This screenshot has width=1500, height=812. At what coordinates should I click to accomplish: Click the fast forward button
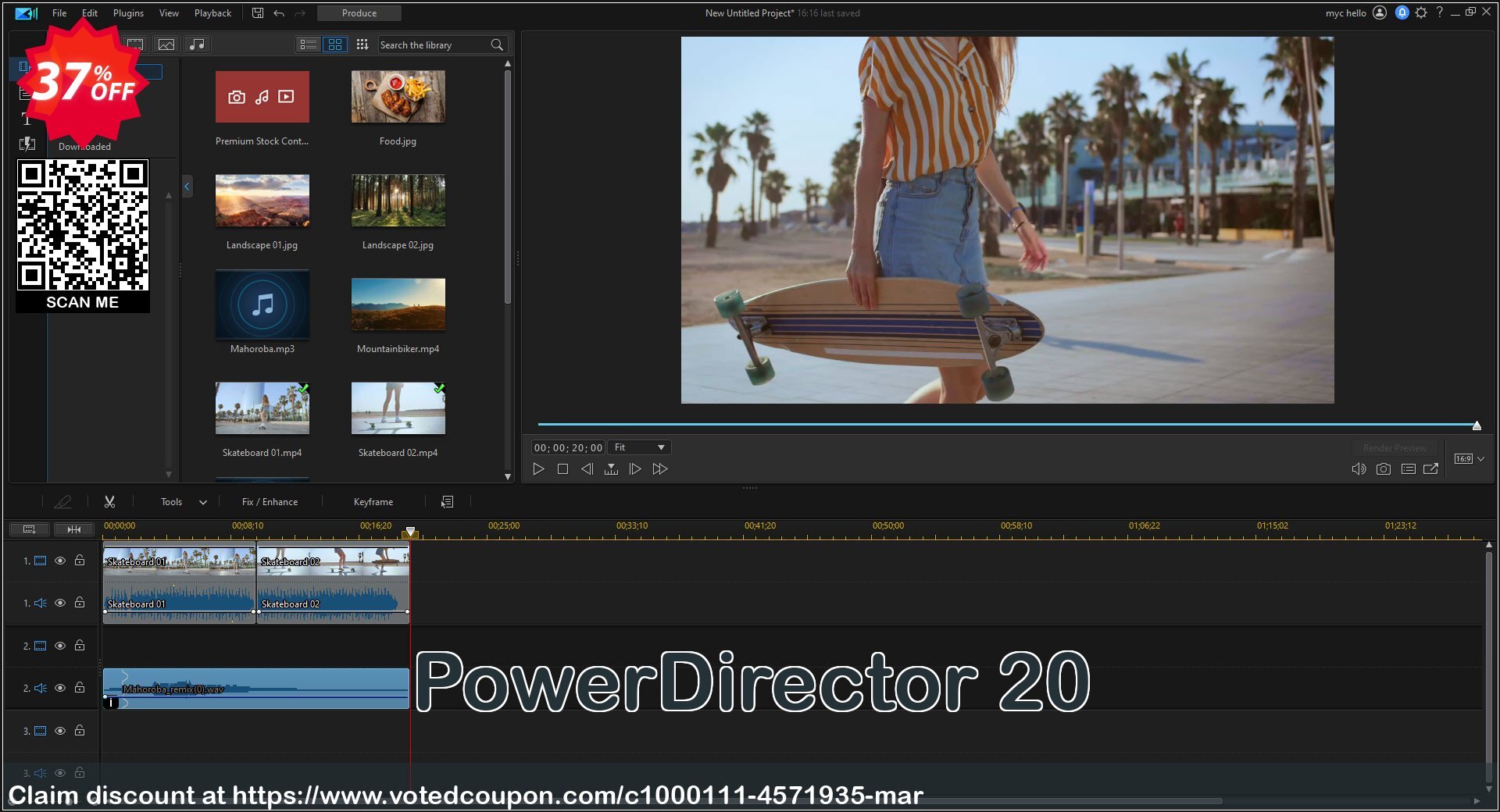[x=660, y=469]
